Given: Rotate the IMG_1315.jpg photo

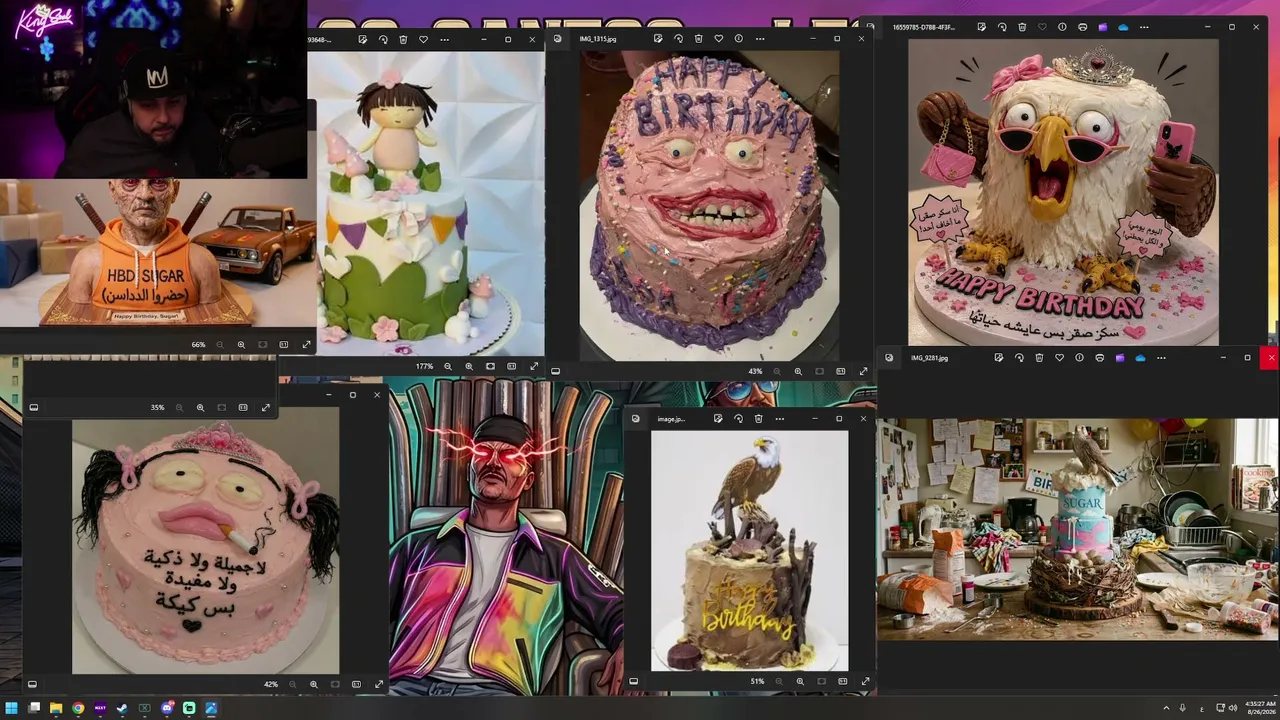Looking at the screenshot, I should point(678,39).
